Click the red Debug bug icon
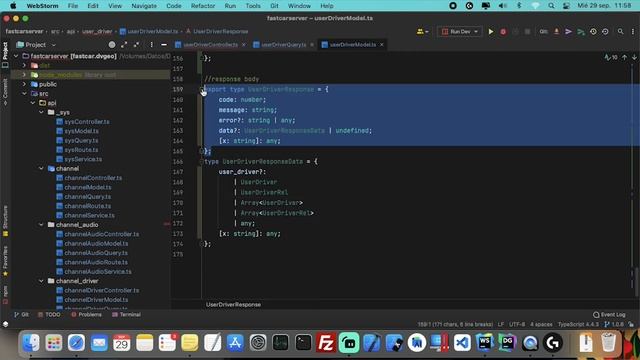Viewport: 640px width, 360px height. [x=503, y=31]
